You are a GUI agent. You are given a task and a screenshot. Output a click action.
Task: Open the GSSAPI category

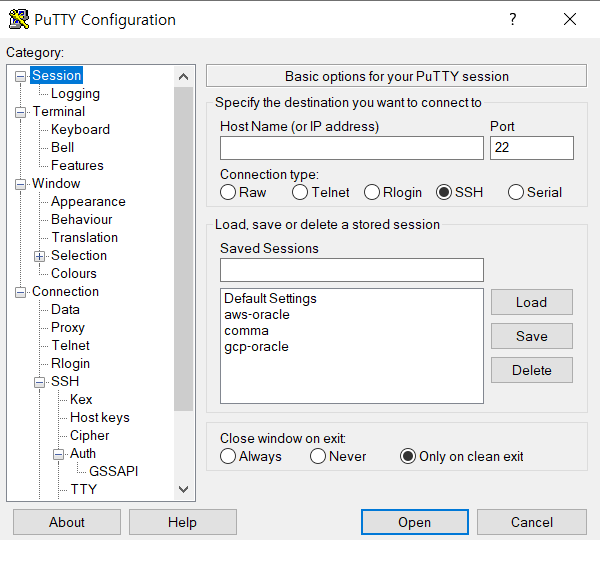click(113, 472)
